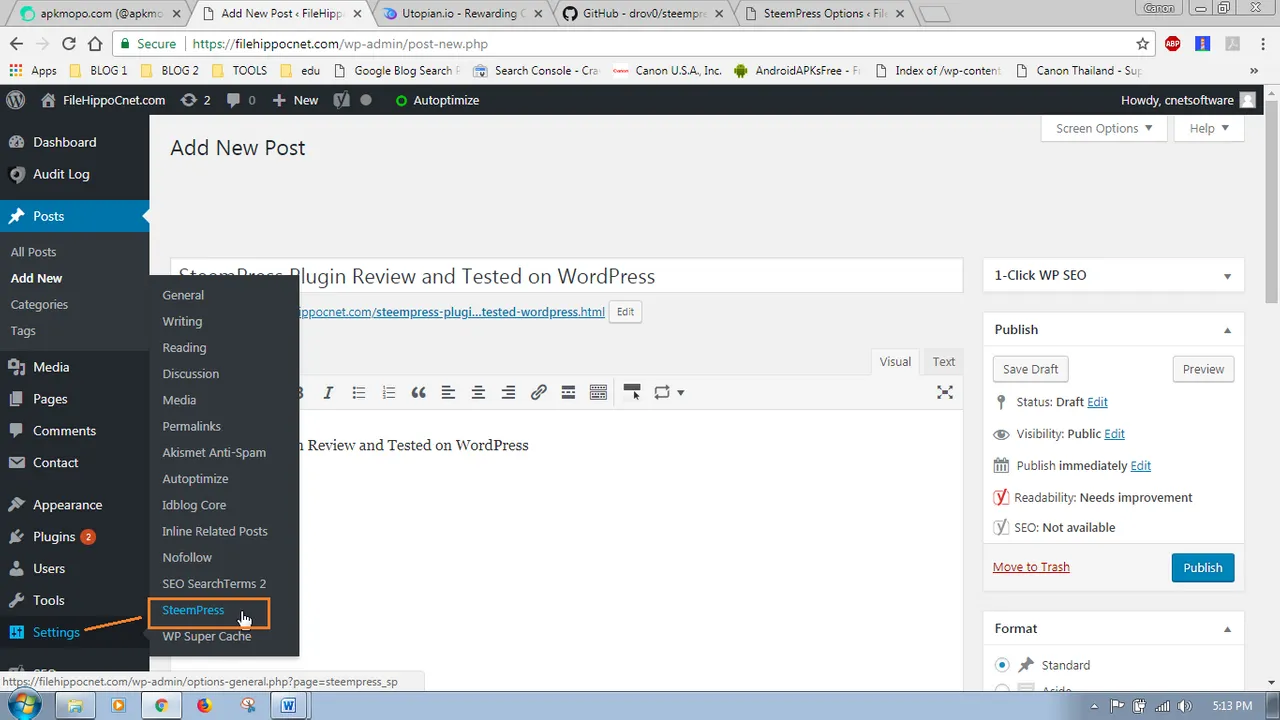Preview the post
The width and height of the screenshot is (1280, 720).
(1203, 369)
